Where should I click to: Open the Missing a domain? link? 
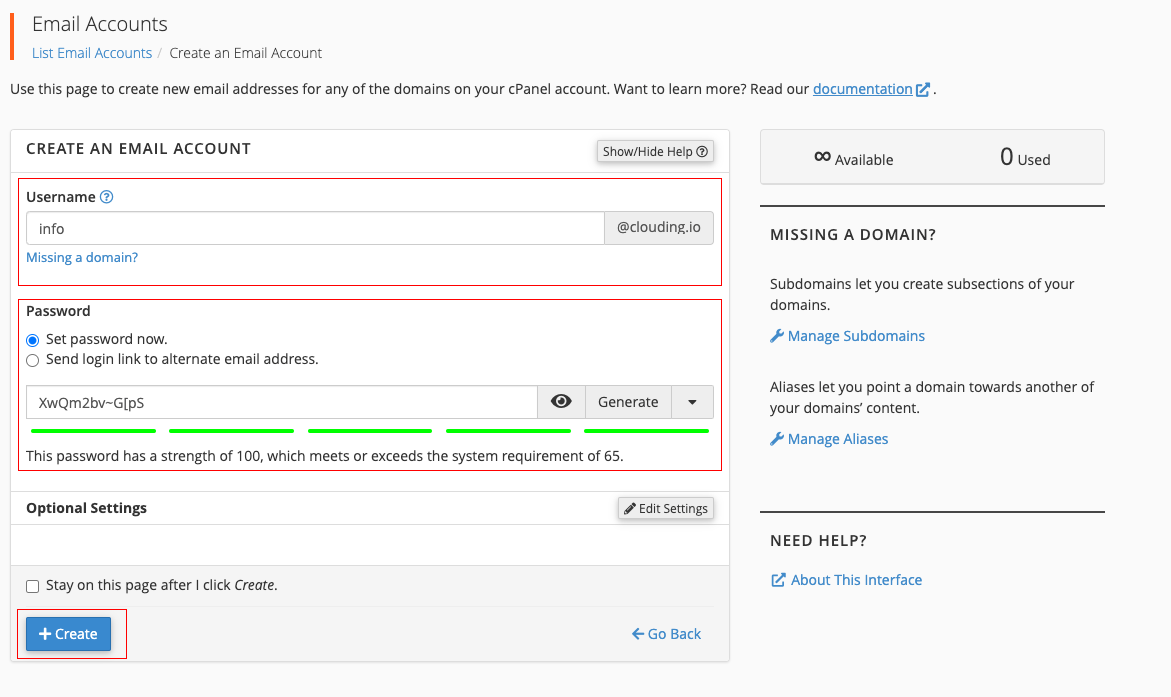82,258
